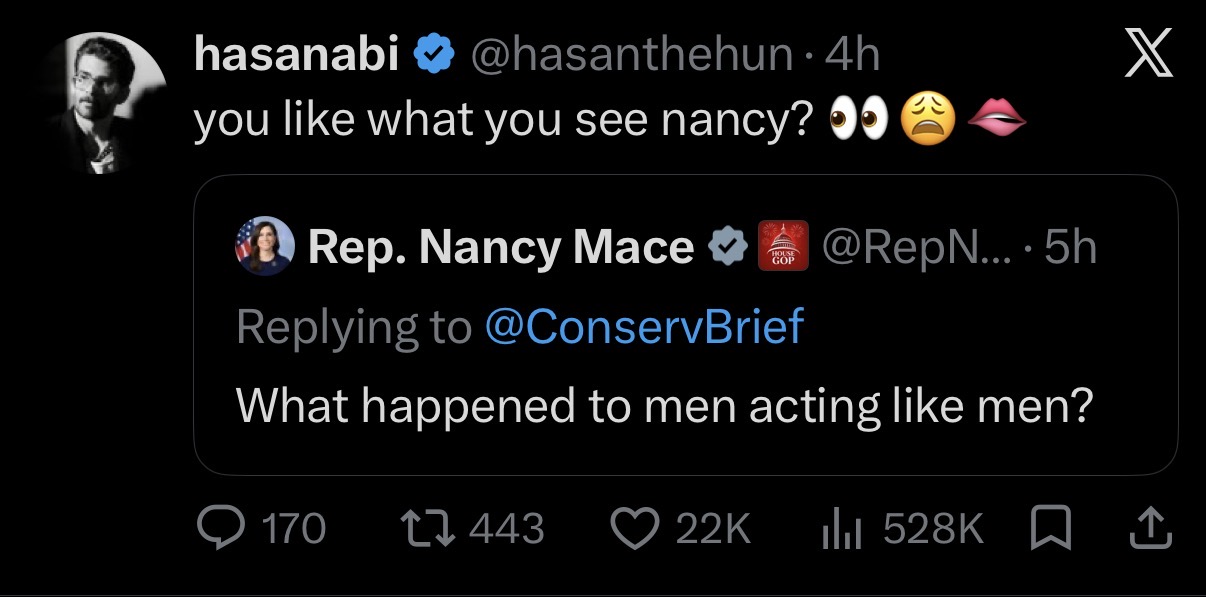Screen dimensions: 1206x597
Task: Share the tweet via the upload arrow icon
Action: tap(1150, 527)
